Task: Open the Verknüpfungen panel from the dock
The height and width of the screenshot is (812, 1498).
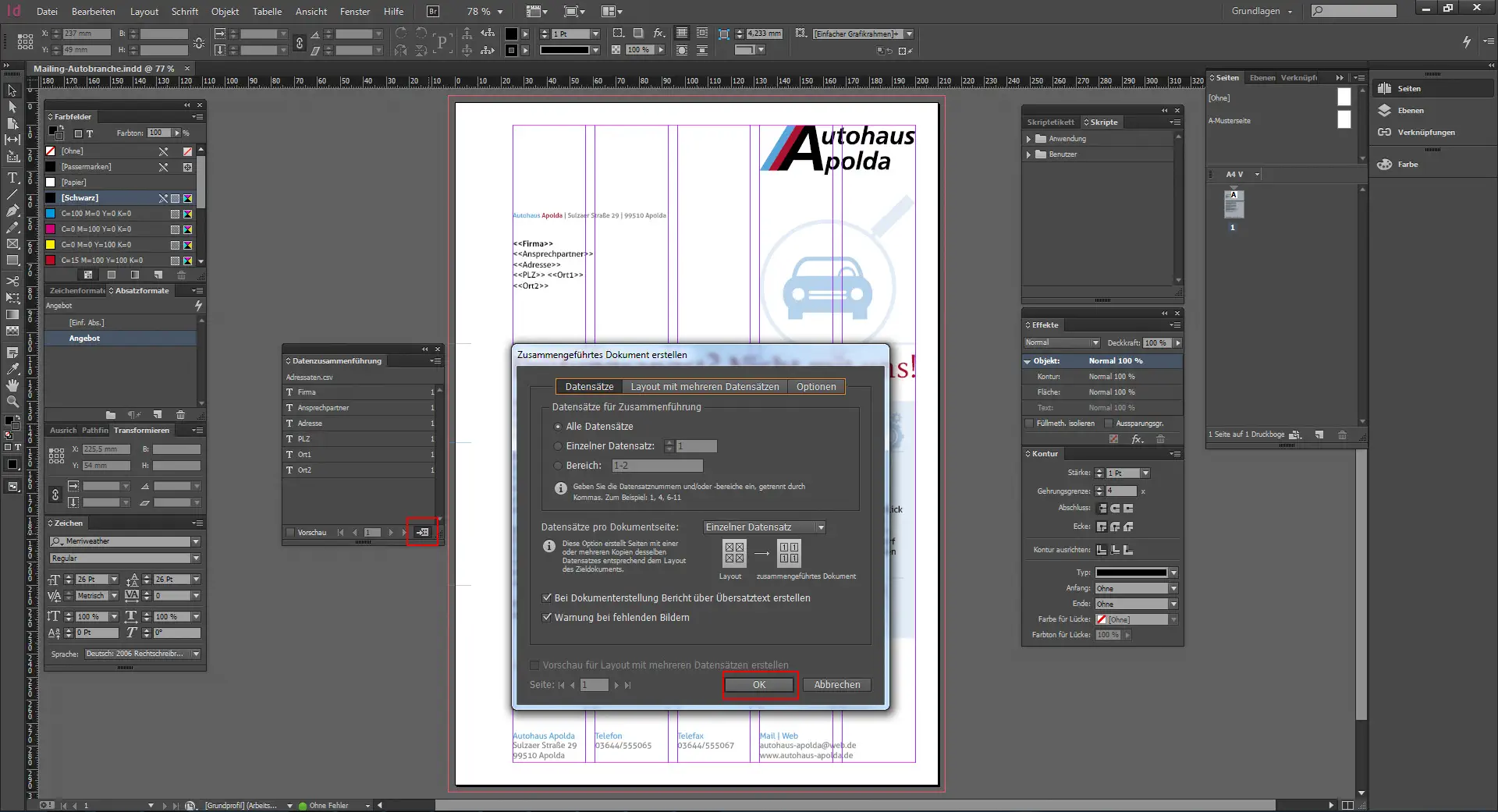Action: [x=1425, y=133]
